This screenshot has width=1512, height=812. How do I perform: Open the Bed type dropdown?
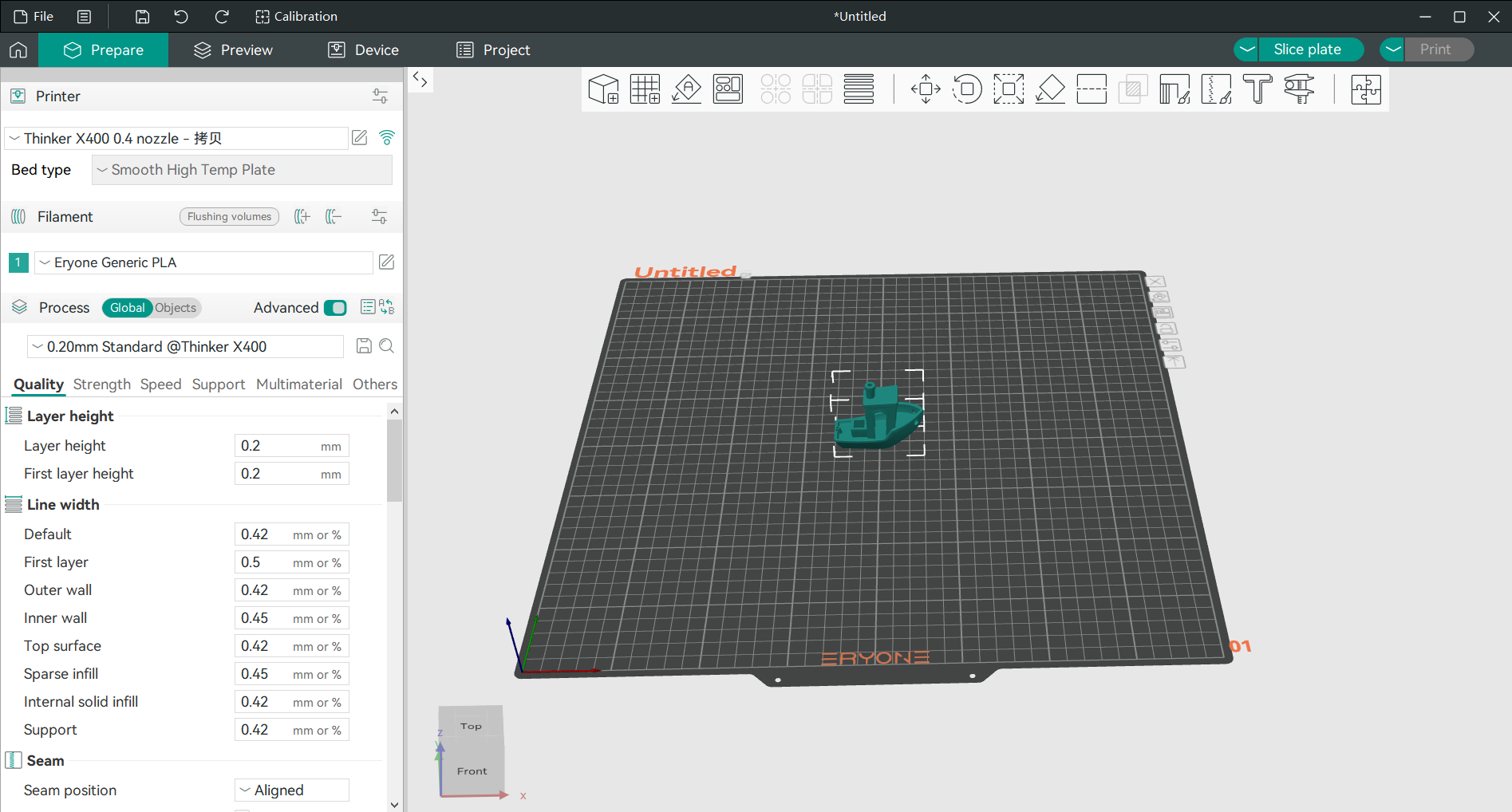coord(242,170)
